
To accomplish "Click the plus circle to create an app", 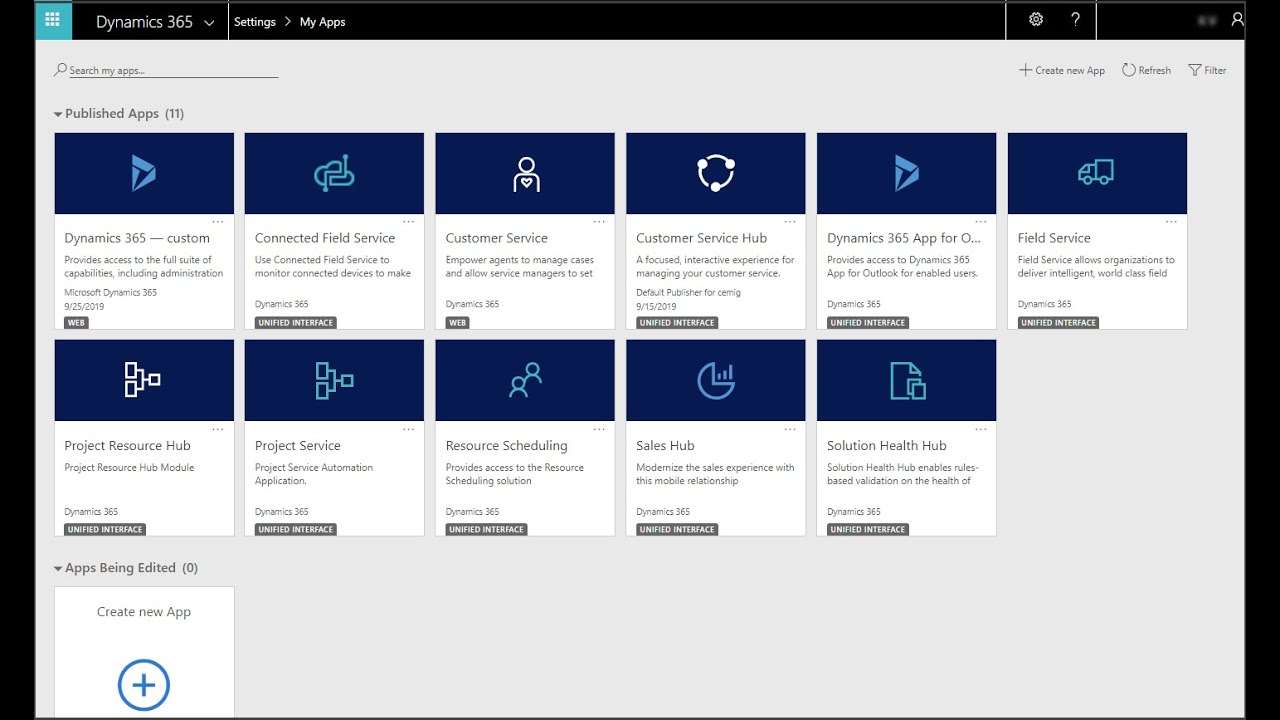I will 144,685.
